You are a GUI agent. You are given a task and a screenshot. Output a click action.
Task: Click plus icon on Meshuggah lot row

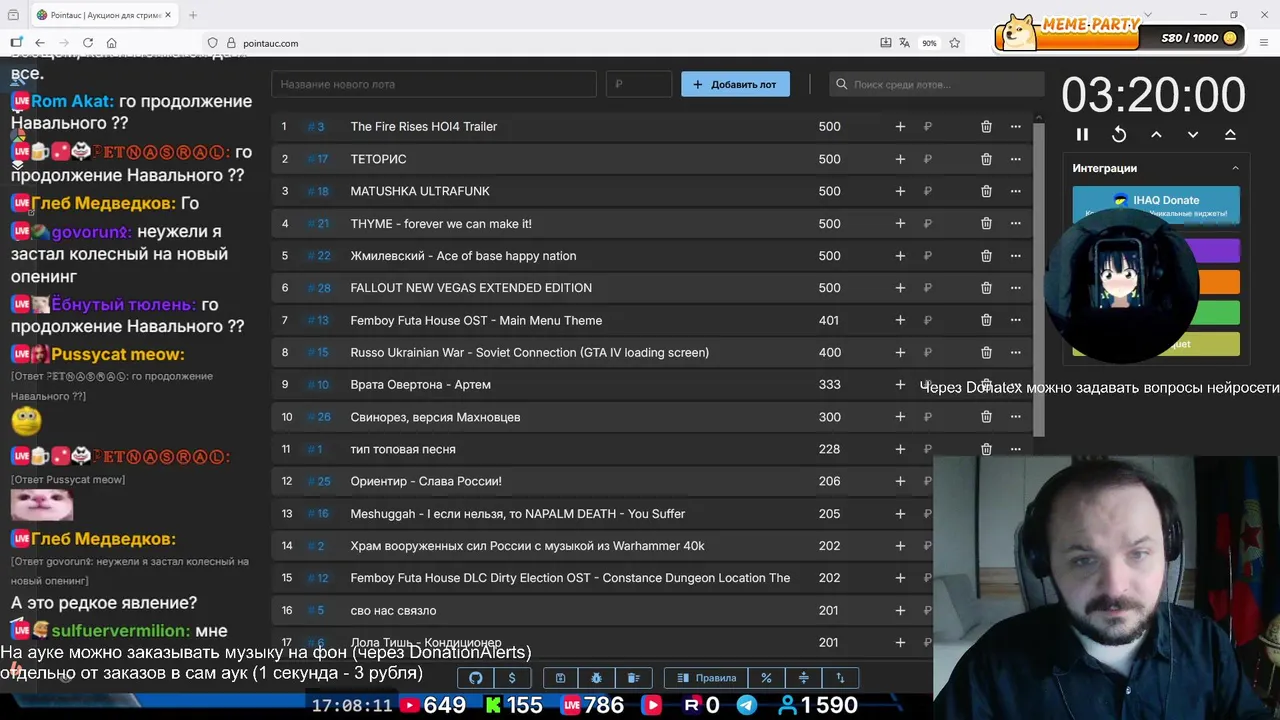900,514
